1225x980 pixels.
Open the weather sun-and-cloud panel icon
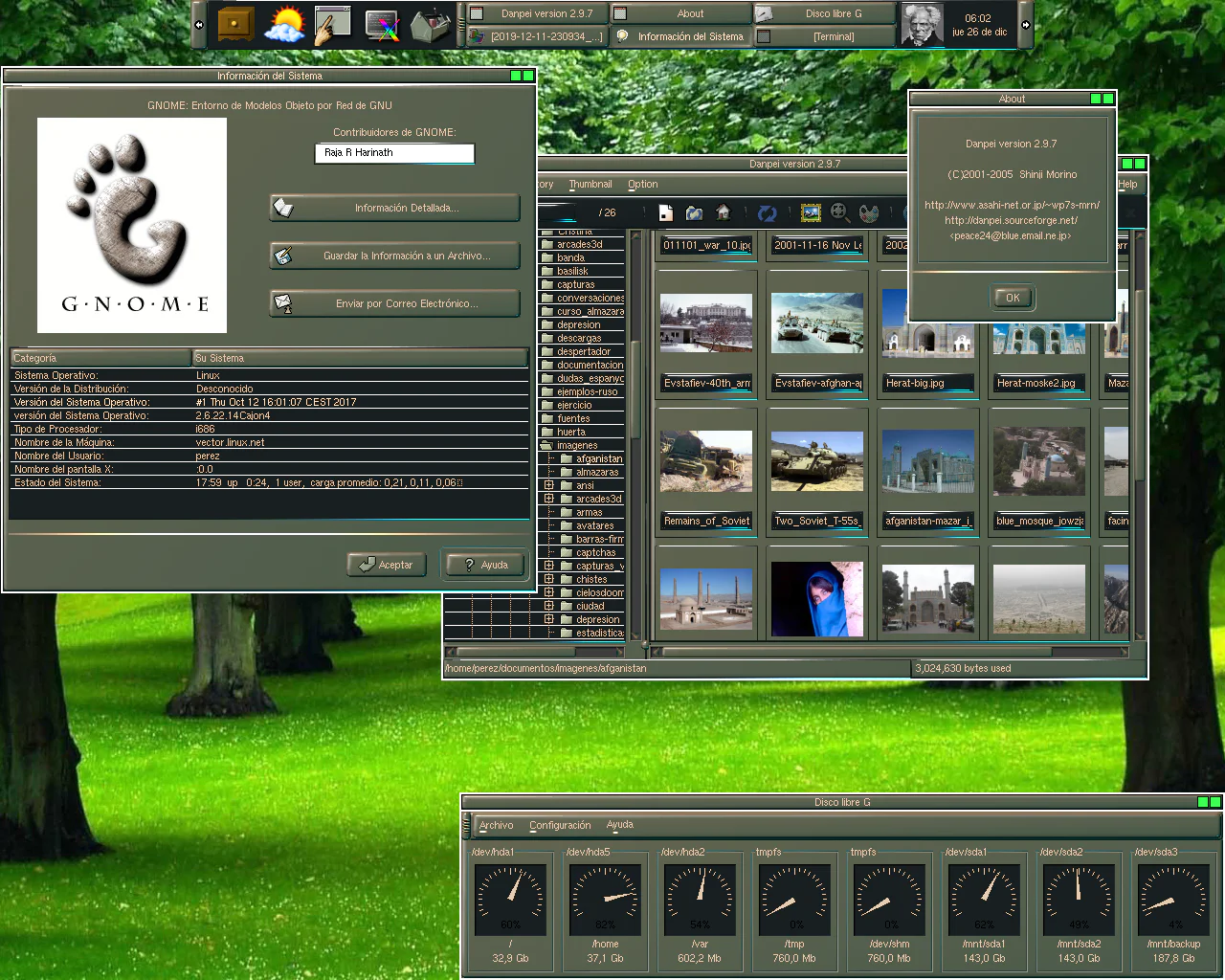coord(284,25)
